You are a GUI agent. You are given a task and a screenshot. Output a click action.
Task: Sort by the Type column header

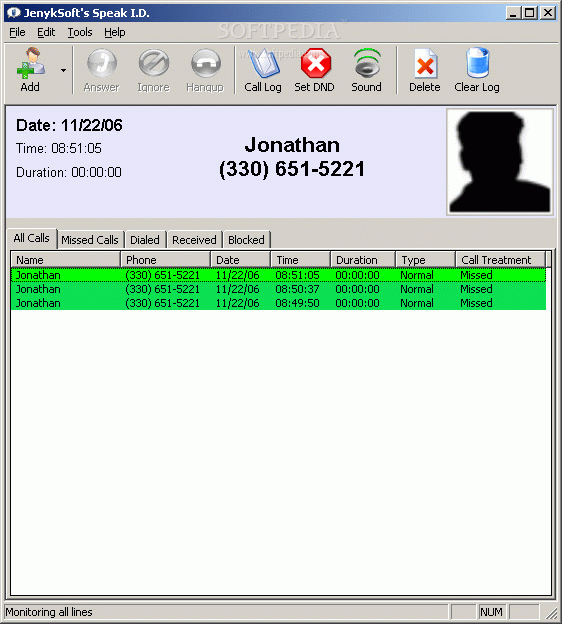(426, 260)
